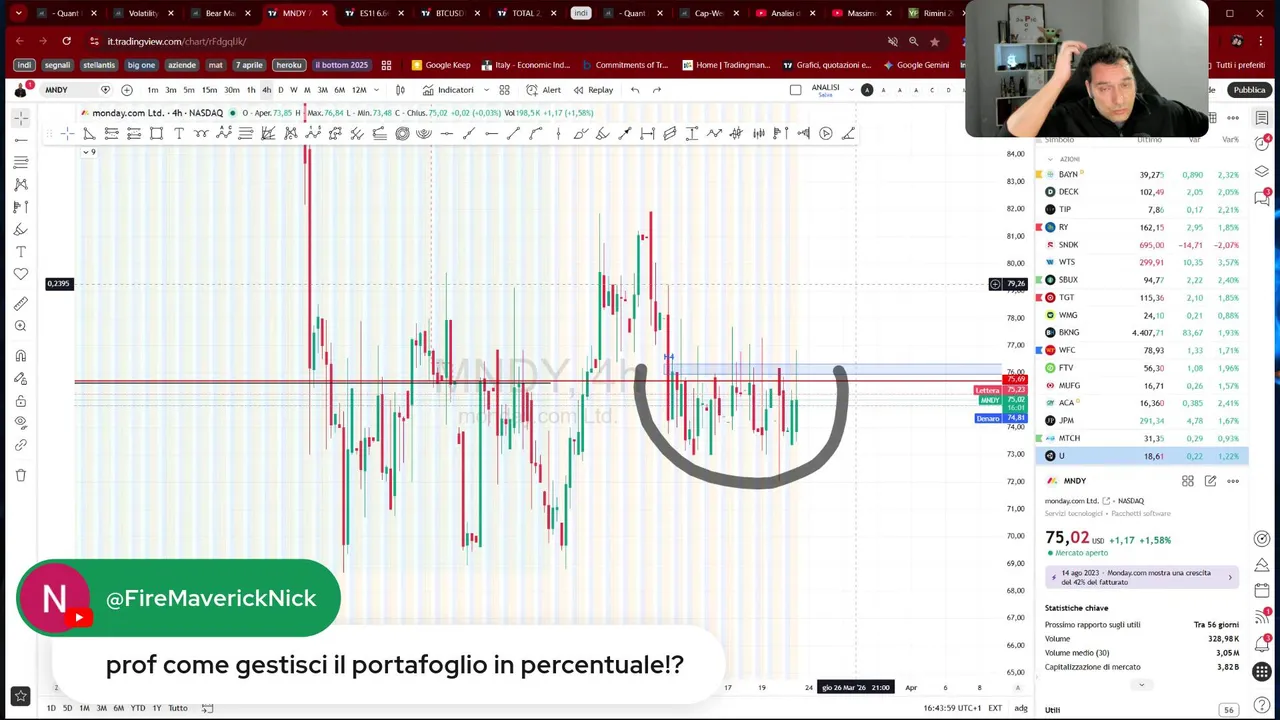Select the zoom-in magnifier tool
This screenshot has width=1280, height=720.
click(x=21, y=326)
